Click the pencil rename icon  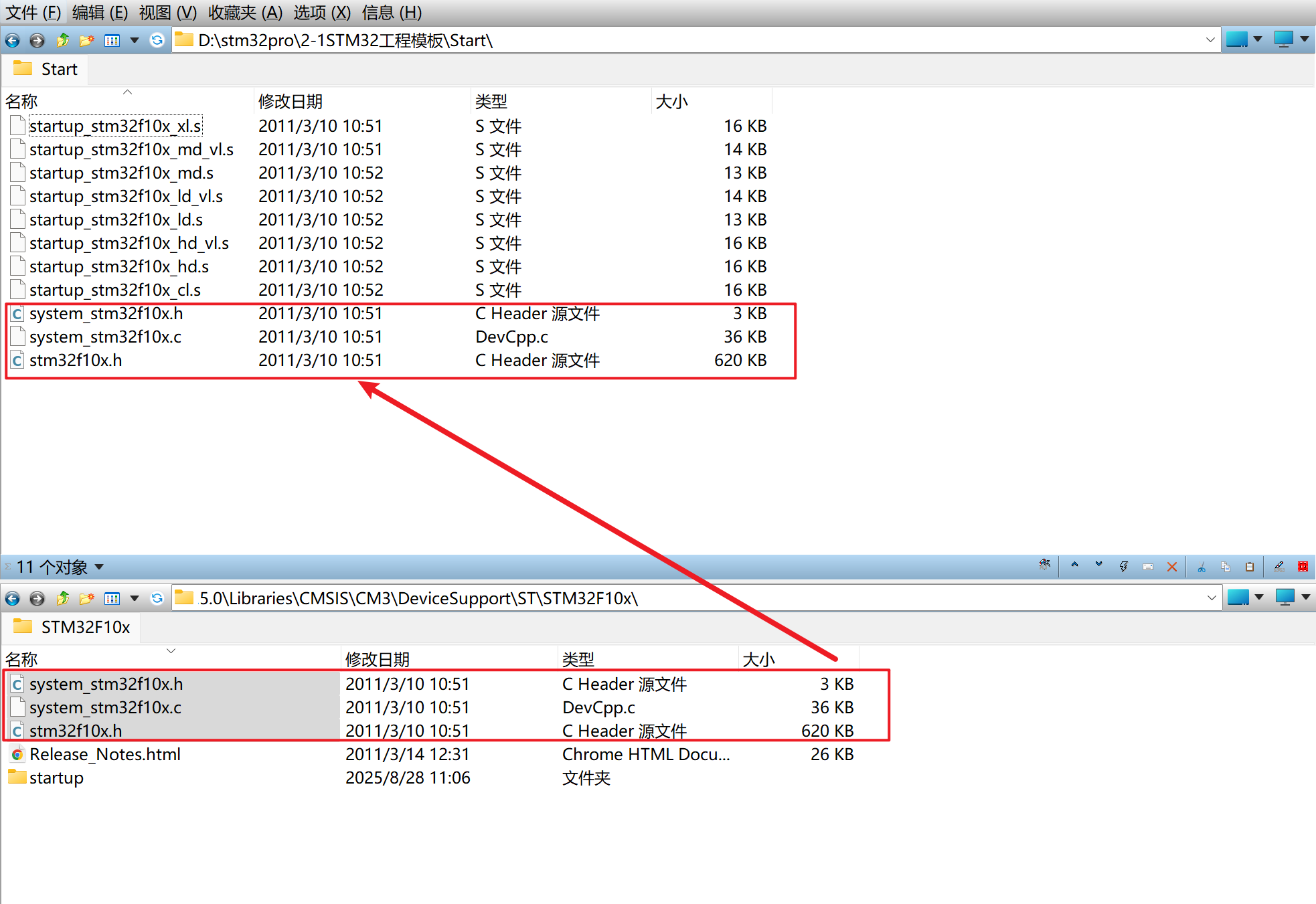pos(1279,567)
